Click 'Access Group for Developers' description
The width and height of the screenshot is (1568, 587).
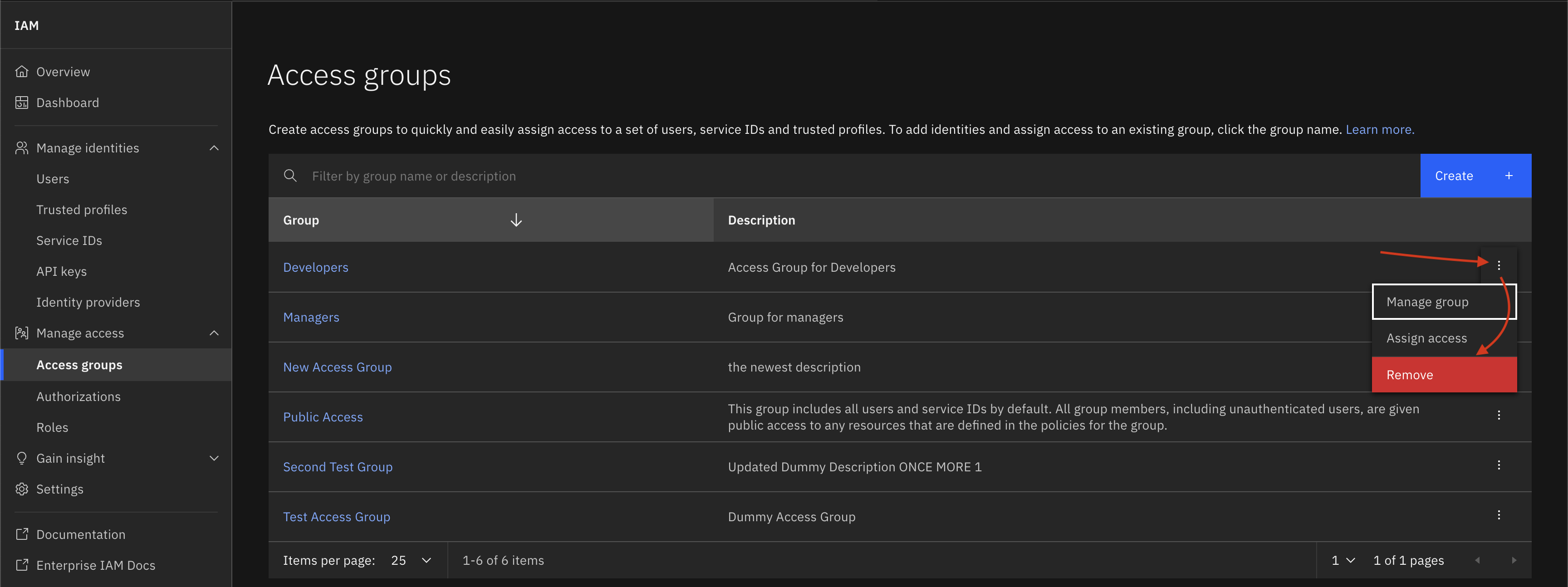click(x=811, y=267)
